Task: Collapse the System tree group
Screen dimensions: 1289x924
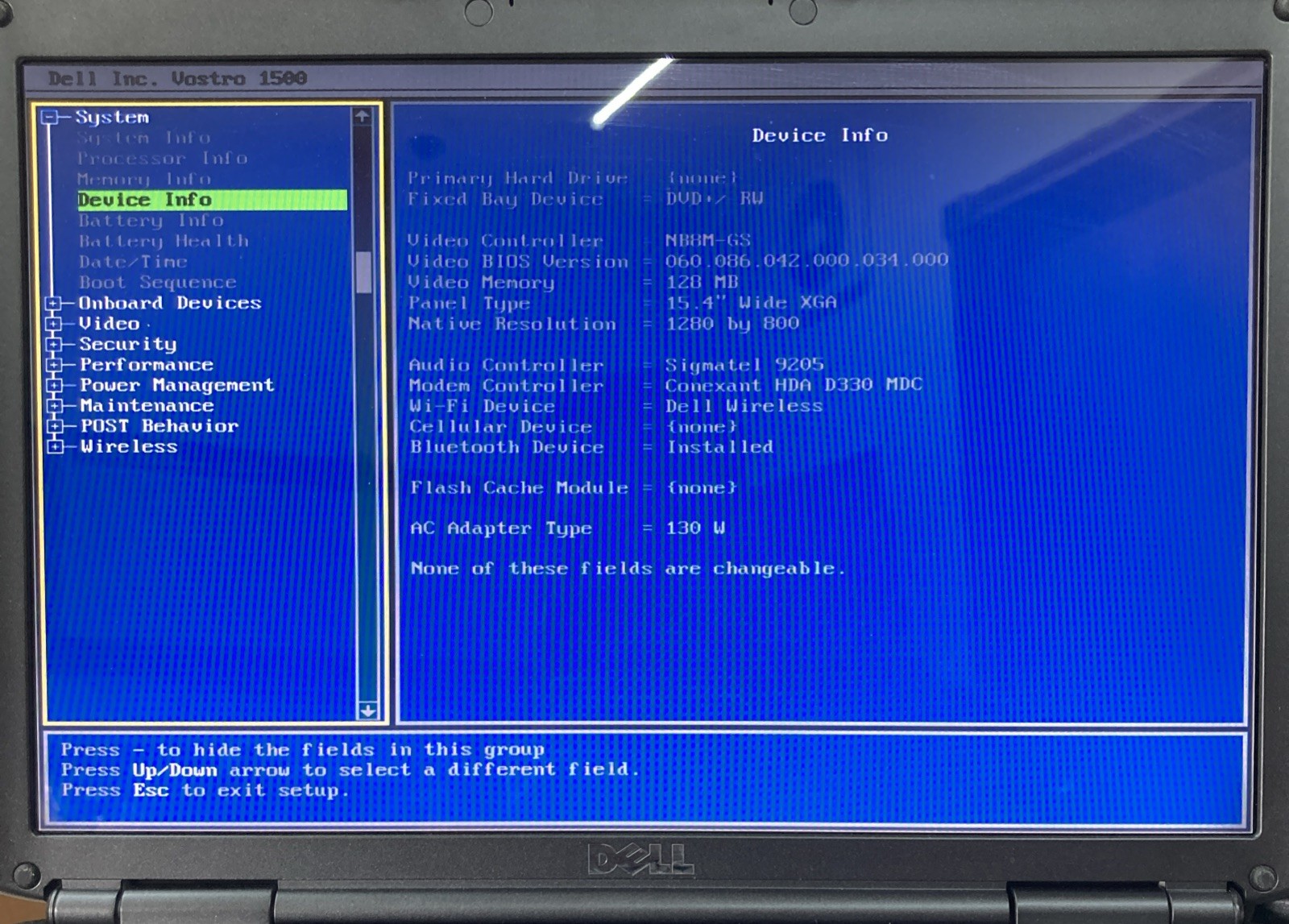Action: 51,118
